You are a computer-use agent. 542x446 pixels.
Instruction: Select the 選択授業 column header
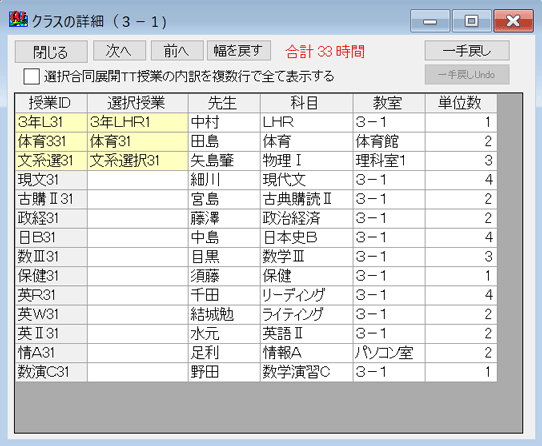click(138, 103)
